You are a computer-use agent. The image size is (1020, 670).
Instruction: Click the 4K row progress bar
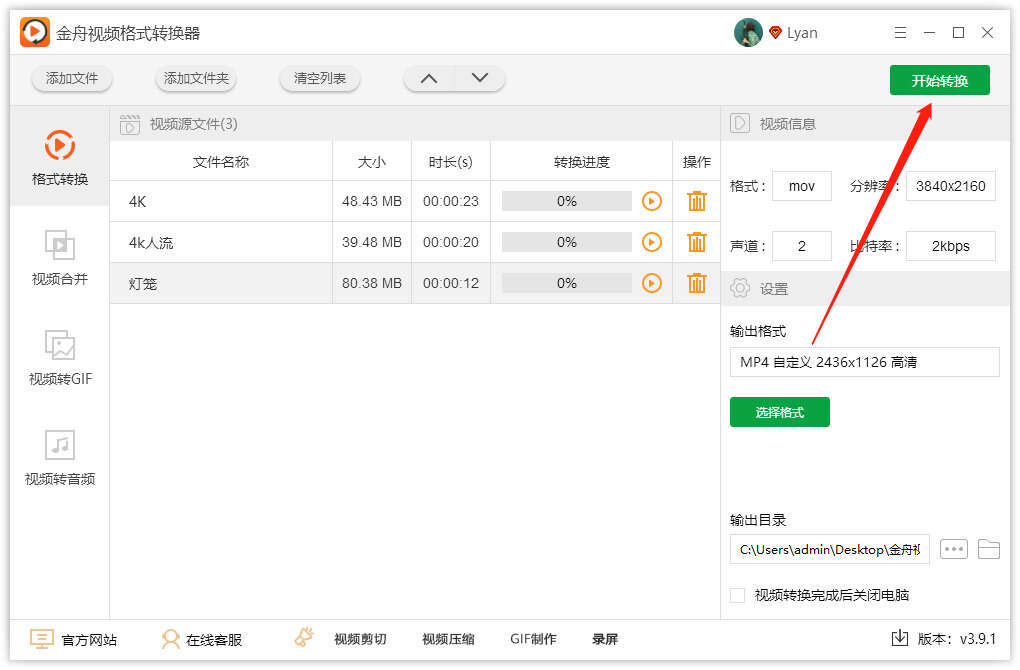tap(567, 201)
